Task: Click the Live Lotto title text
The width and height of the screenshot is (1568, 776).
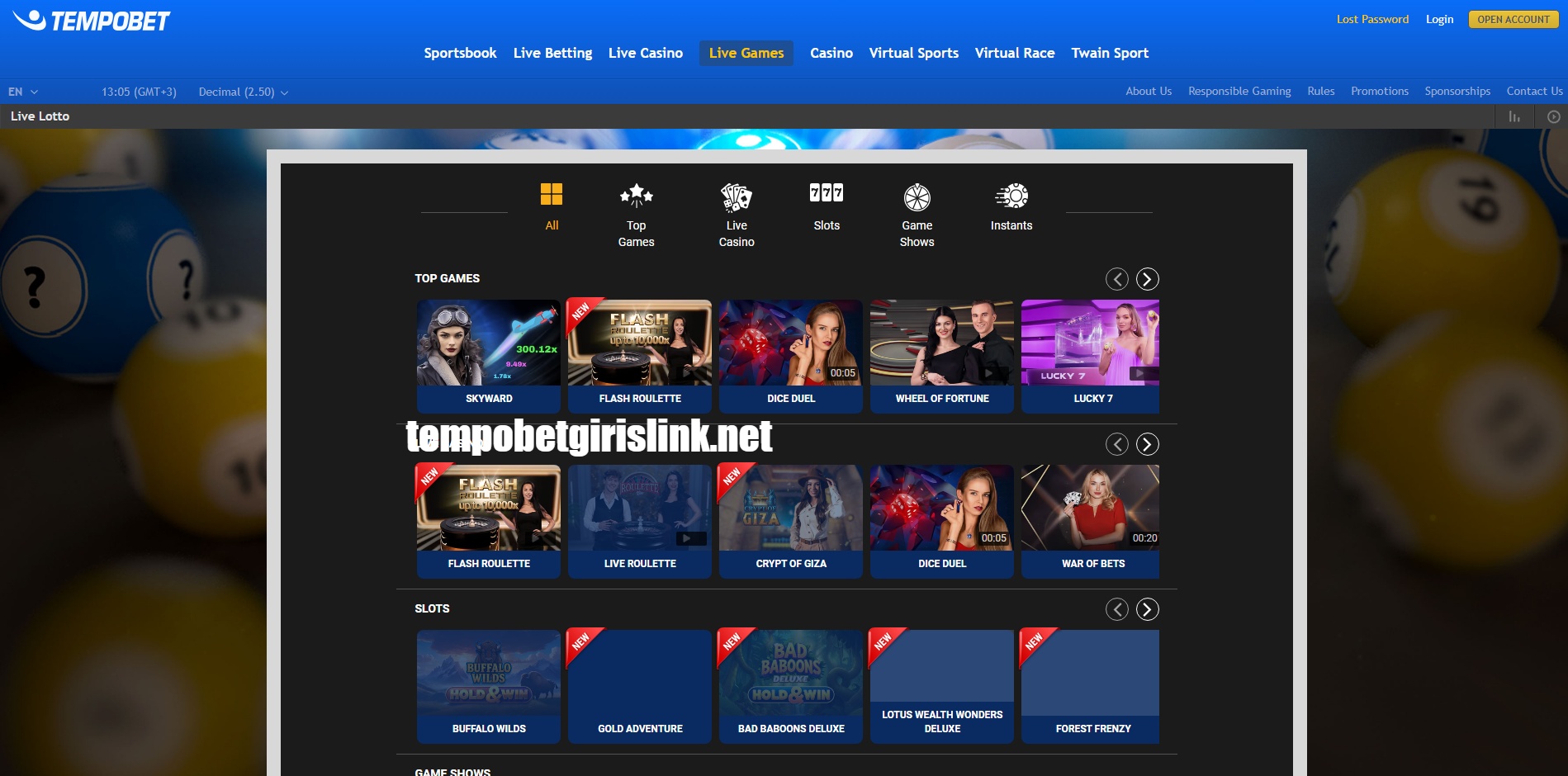Action: pyautogui.click(x=40, y=116)
